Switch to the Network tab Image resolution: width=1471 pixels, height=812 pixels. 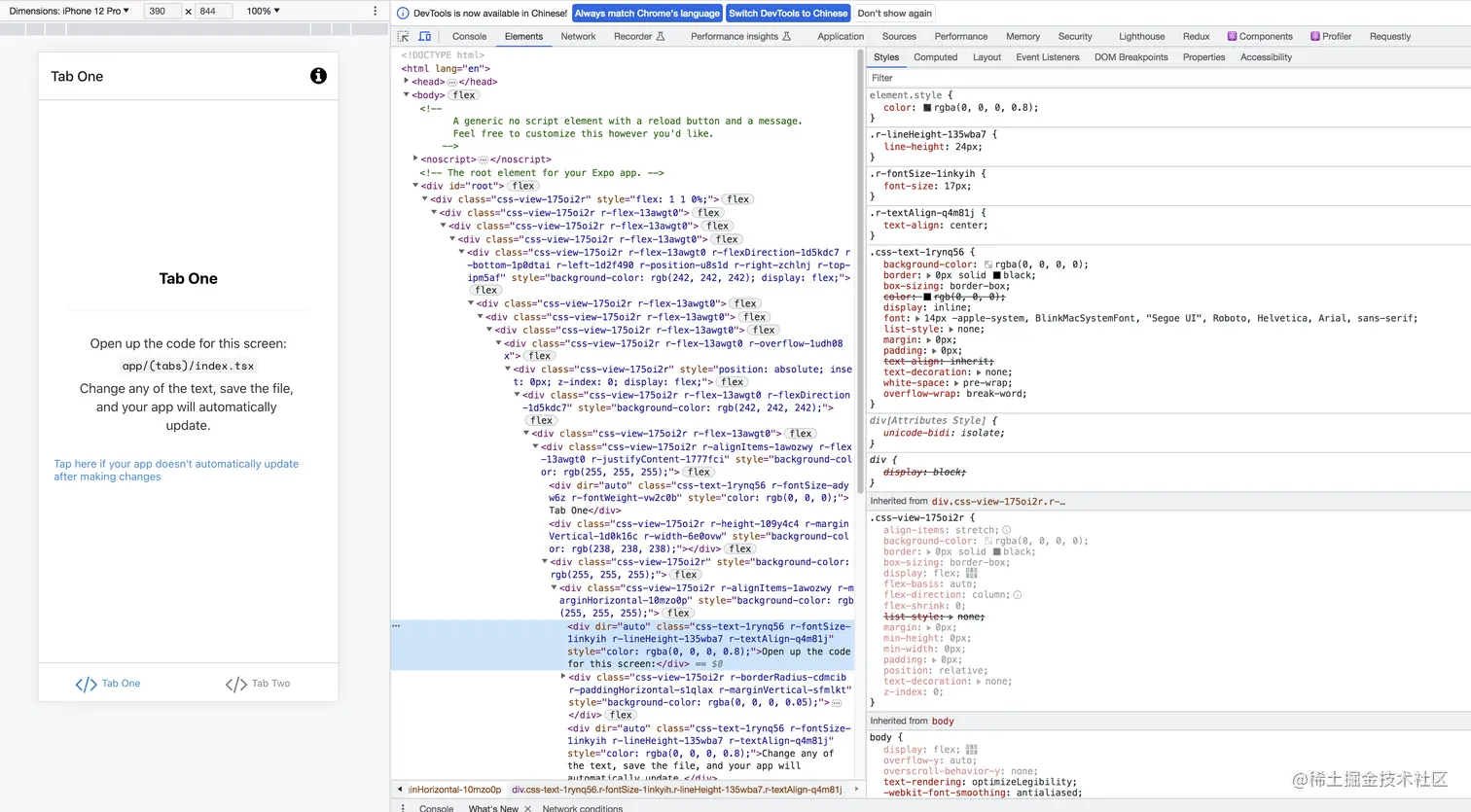578,37
